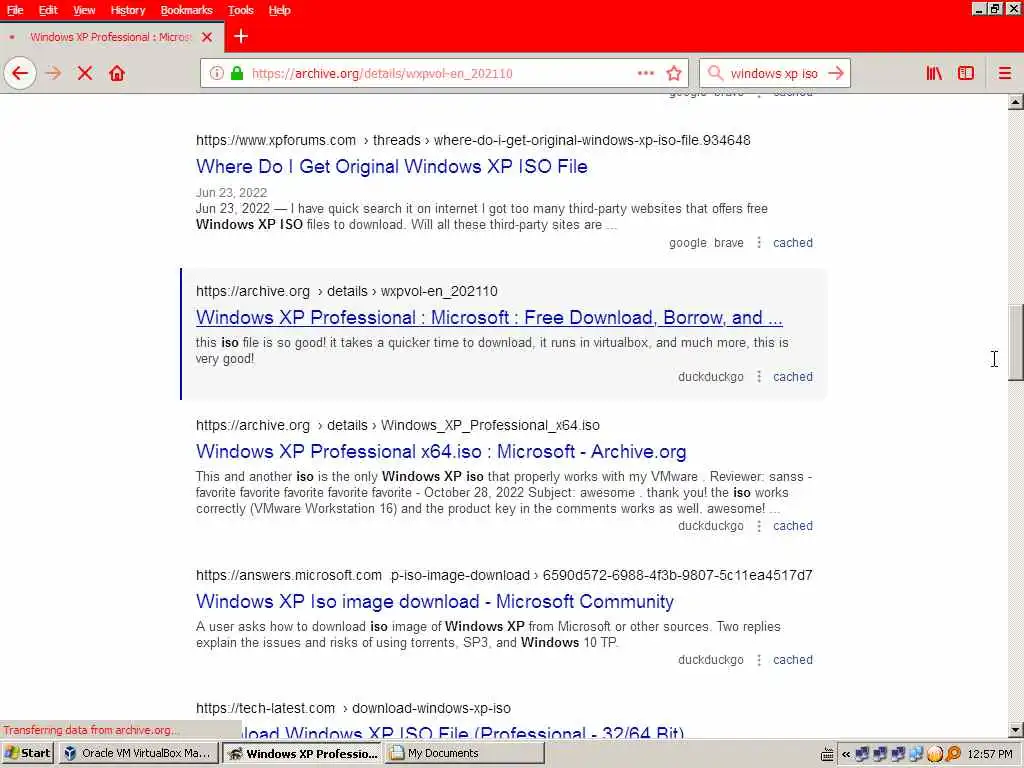
Task: Select the Windows XP Professional browser tab
Action: point(111,37)
